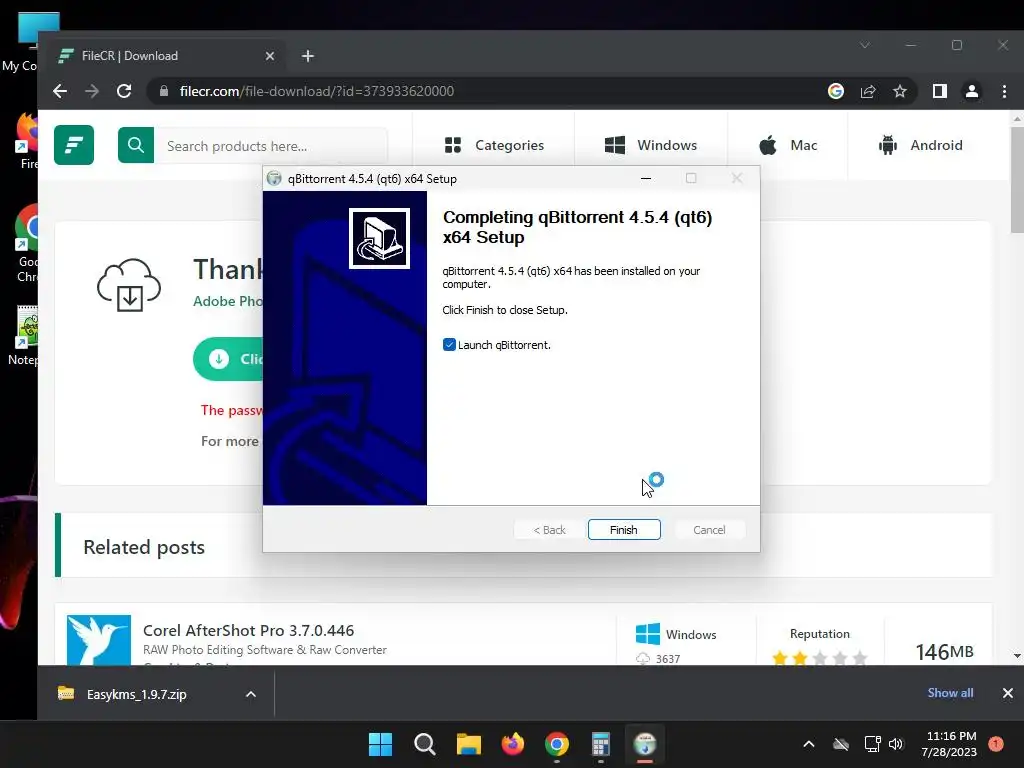Click the Search products here field
The image size is (1024, 768).
click(x=270, y=146)
